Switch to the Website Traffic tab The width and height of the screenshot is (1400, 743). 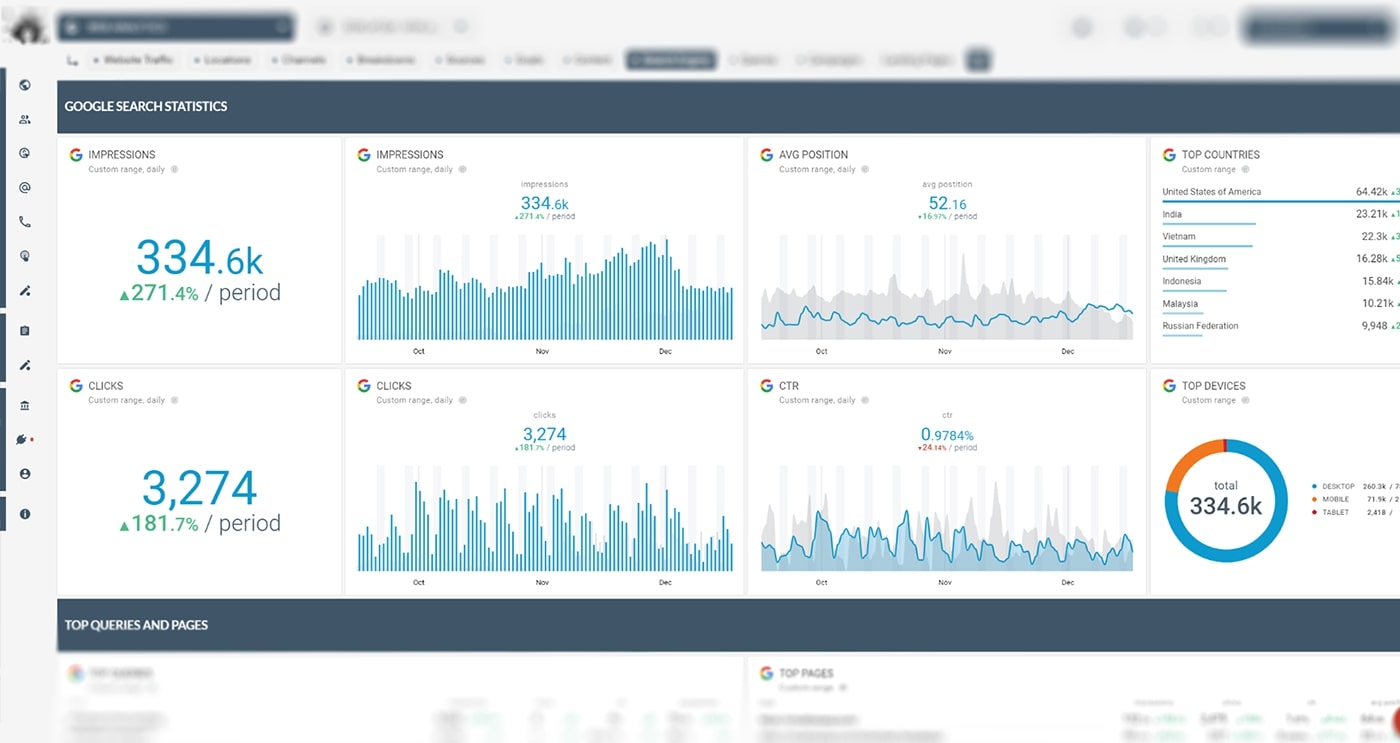click(133, 60)
